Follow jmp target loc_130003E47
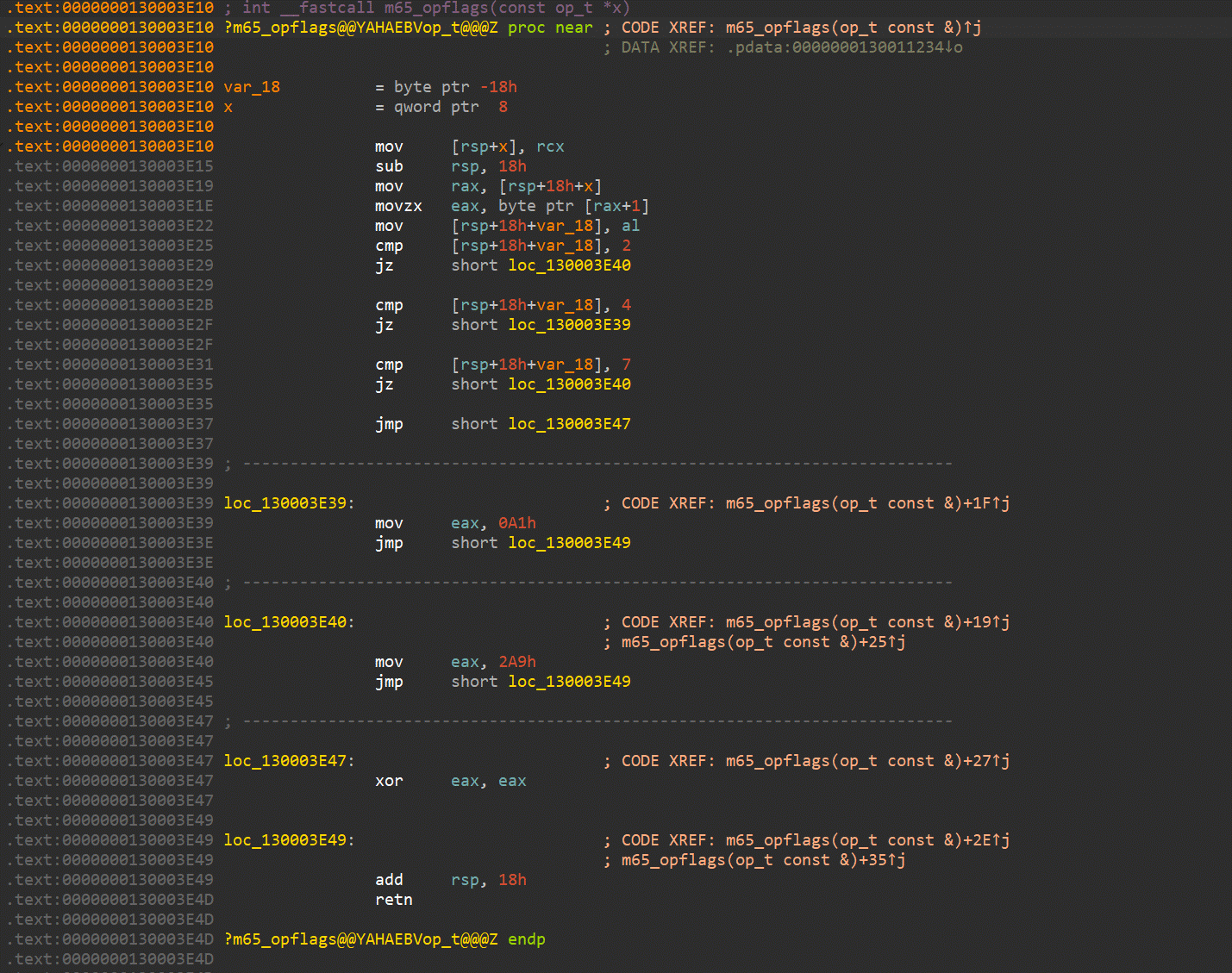This screenshot has height=973, width=1232. 569,424
